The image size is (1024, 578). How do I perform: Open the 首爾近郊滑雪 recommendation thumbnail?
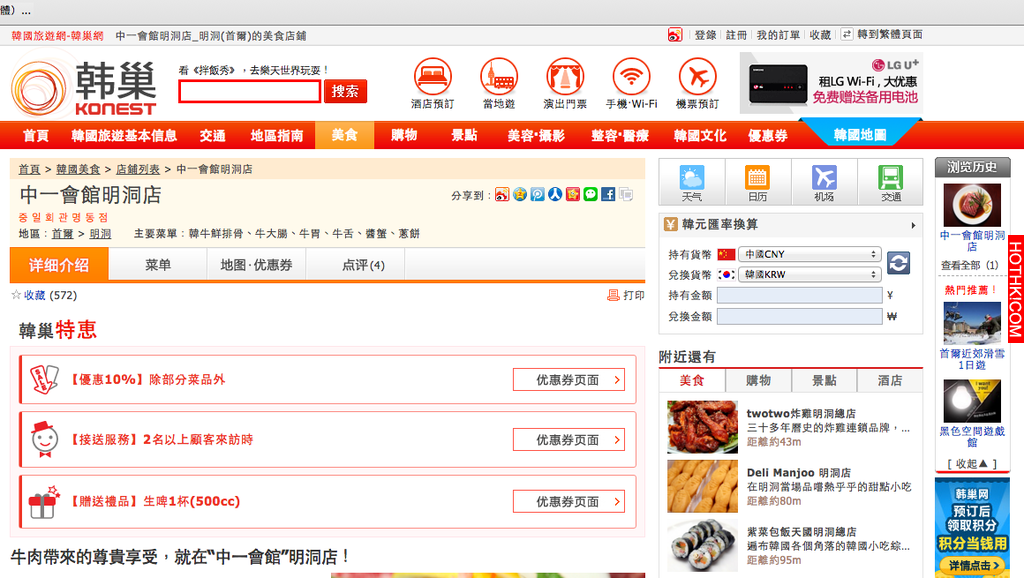972,323
